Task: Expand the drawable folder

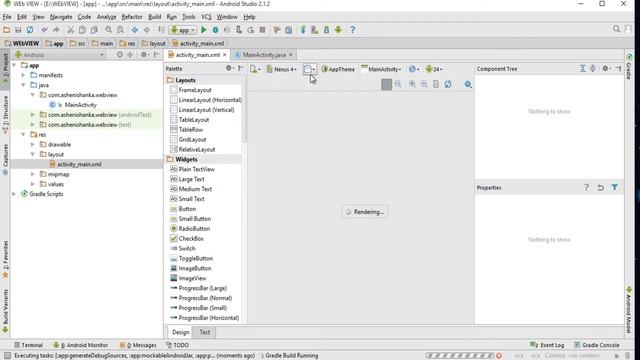Action: click(x=33, y=144)
